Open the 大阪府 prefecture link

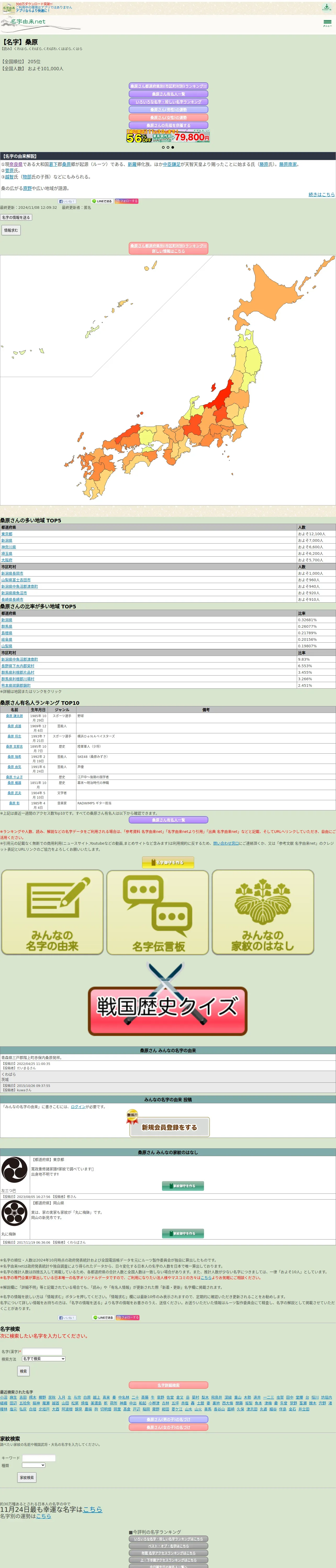click(x=7, y=560)
